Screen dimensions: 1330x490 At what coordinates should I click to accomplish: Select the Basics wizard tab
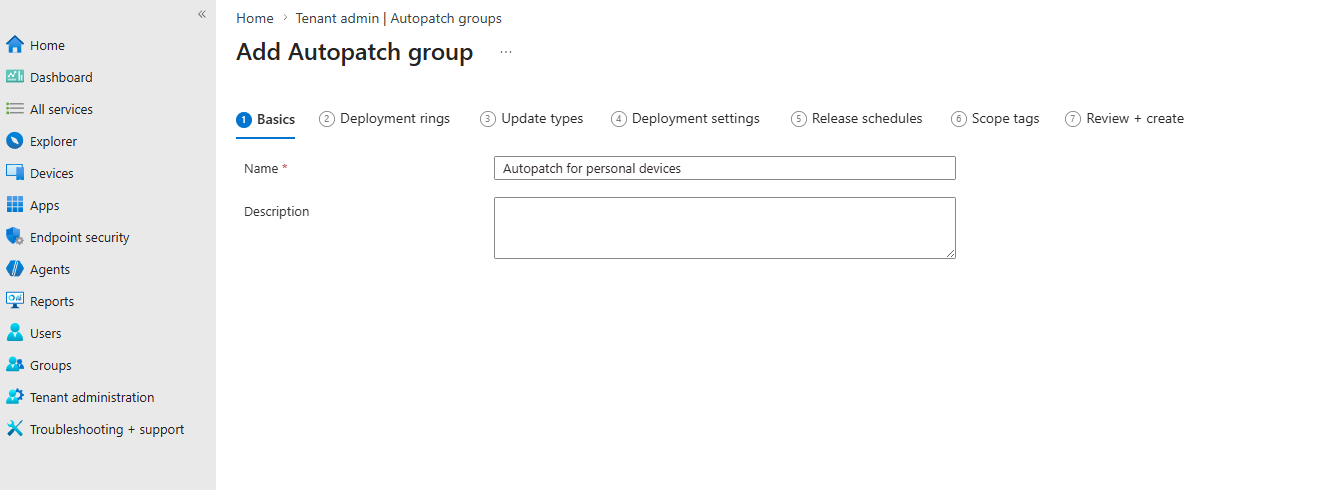(x=266, y=119)
